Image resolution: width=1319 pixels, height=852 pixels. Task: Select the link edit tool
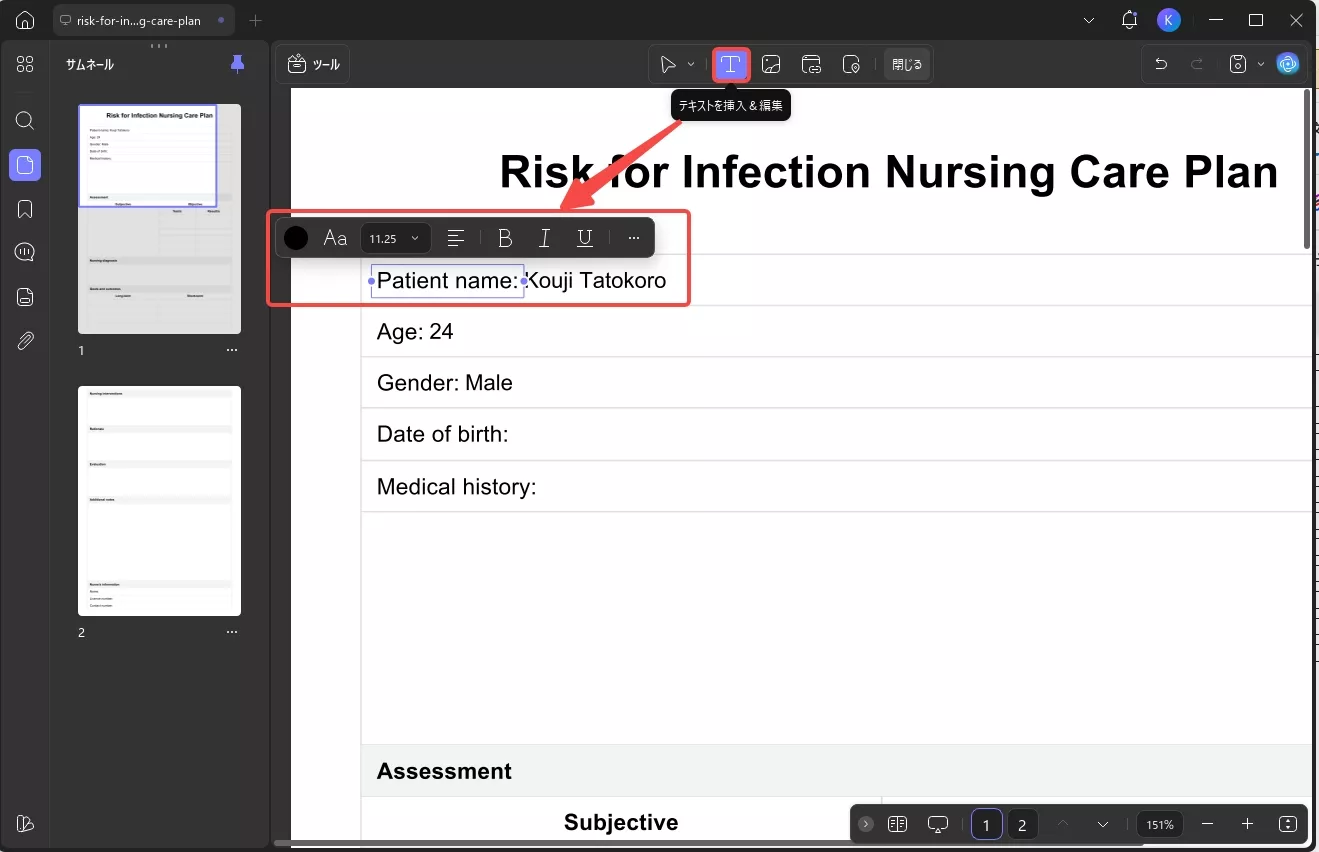[811, 65]
